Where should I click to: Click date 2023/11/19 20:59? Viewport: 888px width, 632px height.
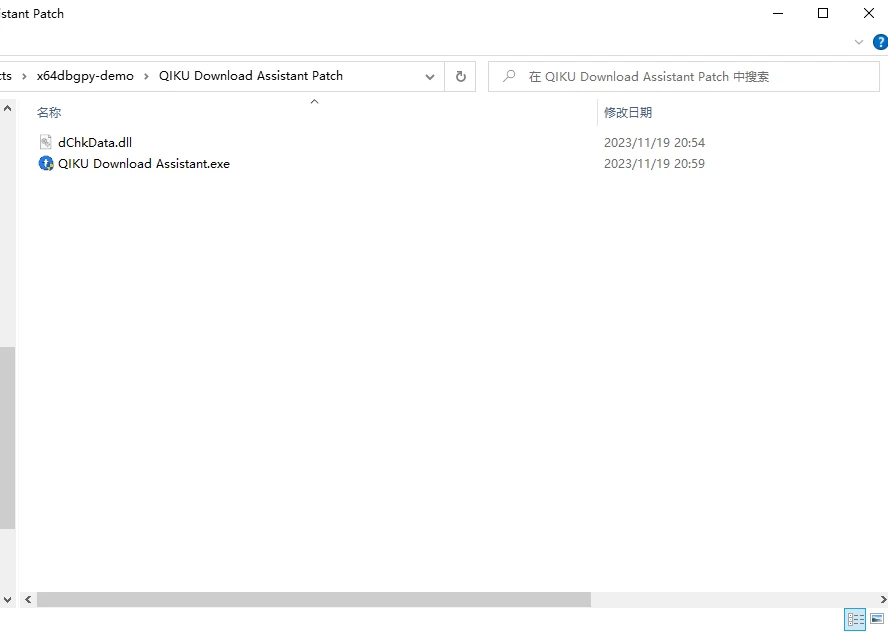(x=654, y=164)
